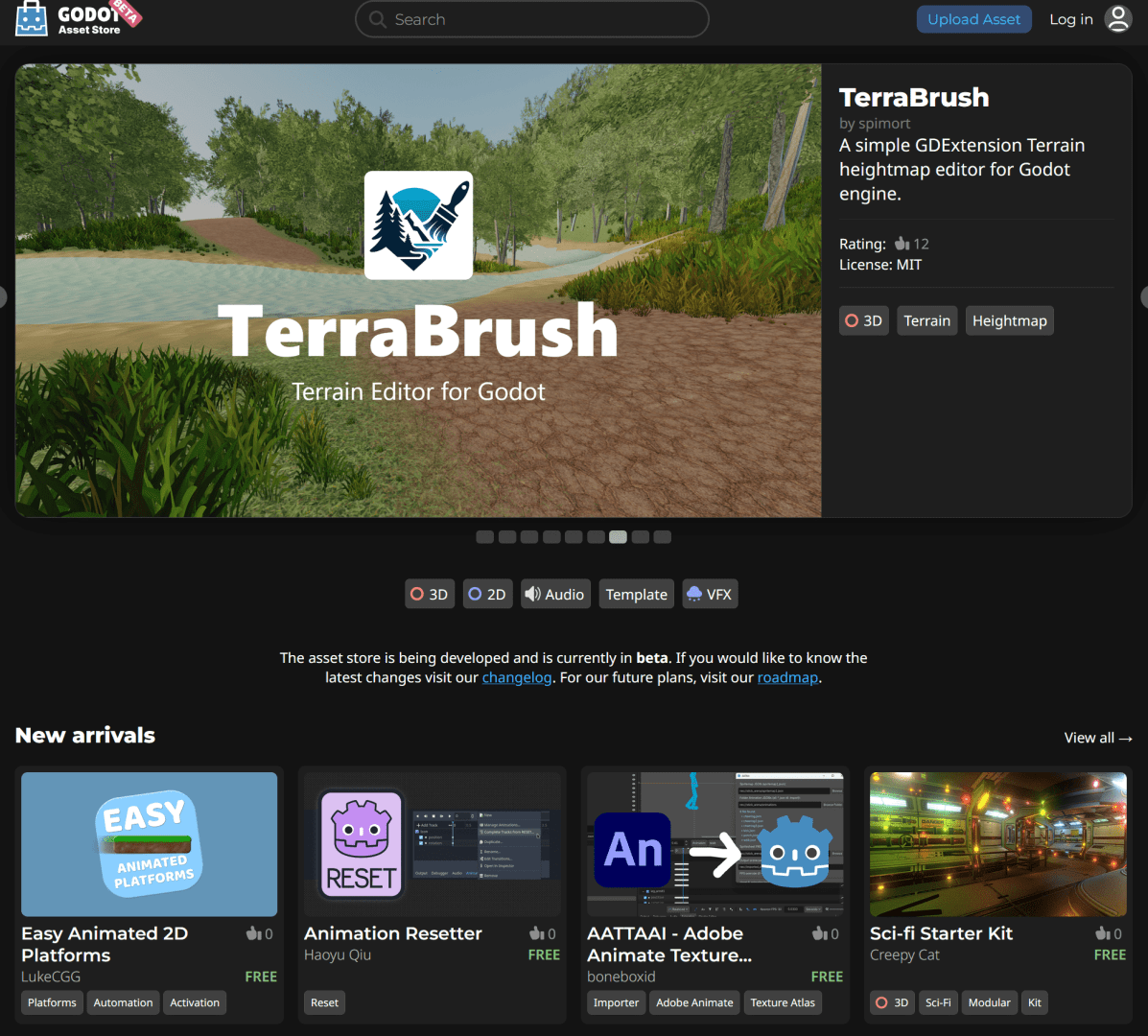Click "License: MIT" text
The image size is (1148, 1036).
pos(880,265)
